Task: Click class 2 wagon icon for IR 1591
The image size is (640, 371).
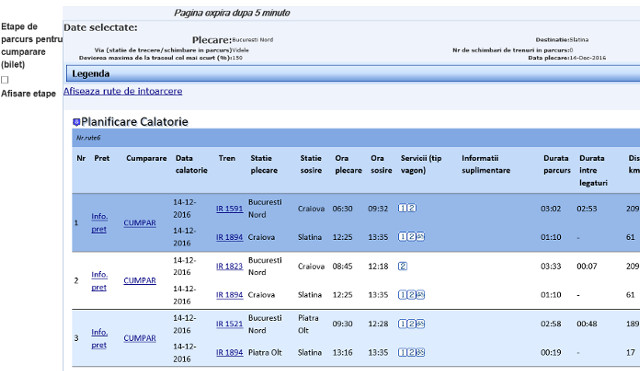Action: (x=412, y=208)
